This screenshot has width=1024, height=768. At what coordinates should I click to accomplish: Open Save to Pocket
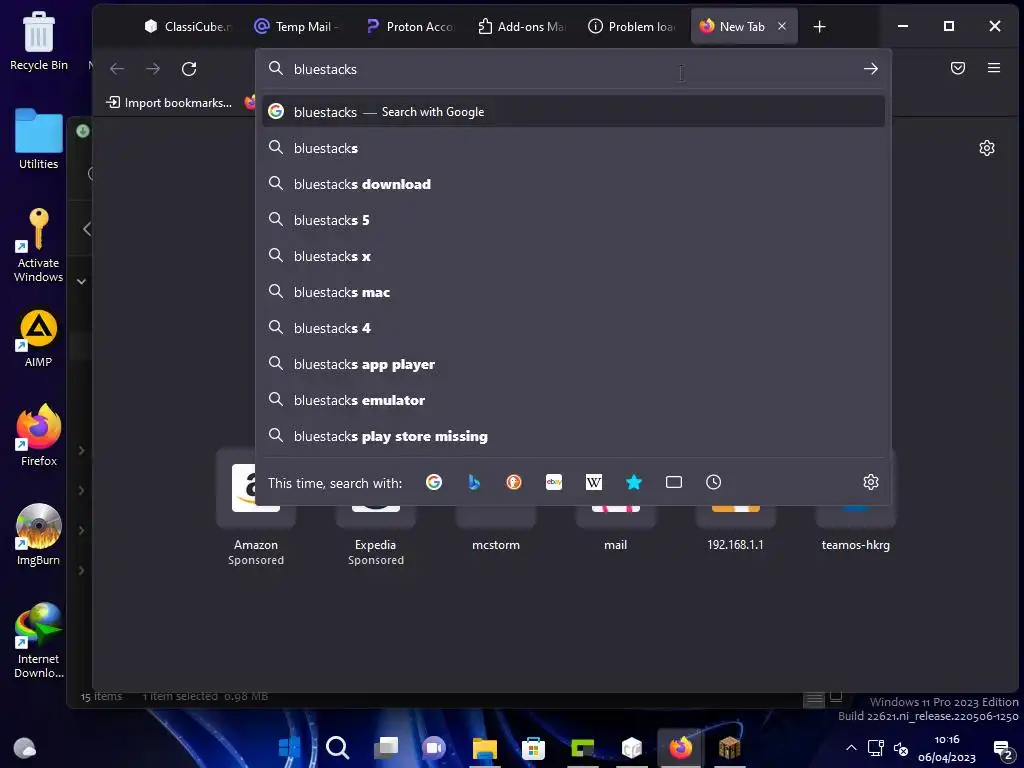point(957,68)
